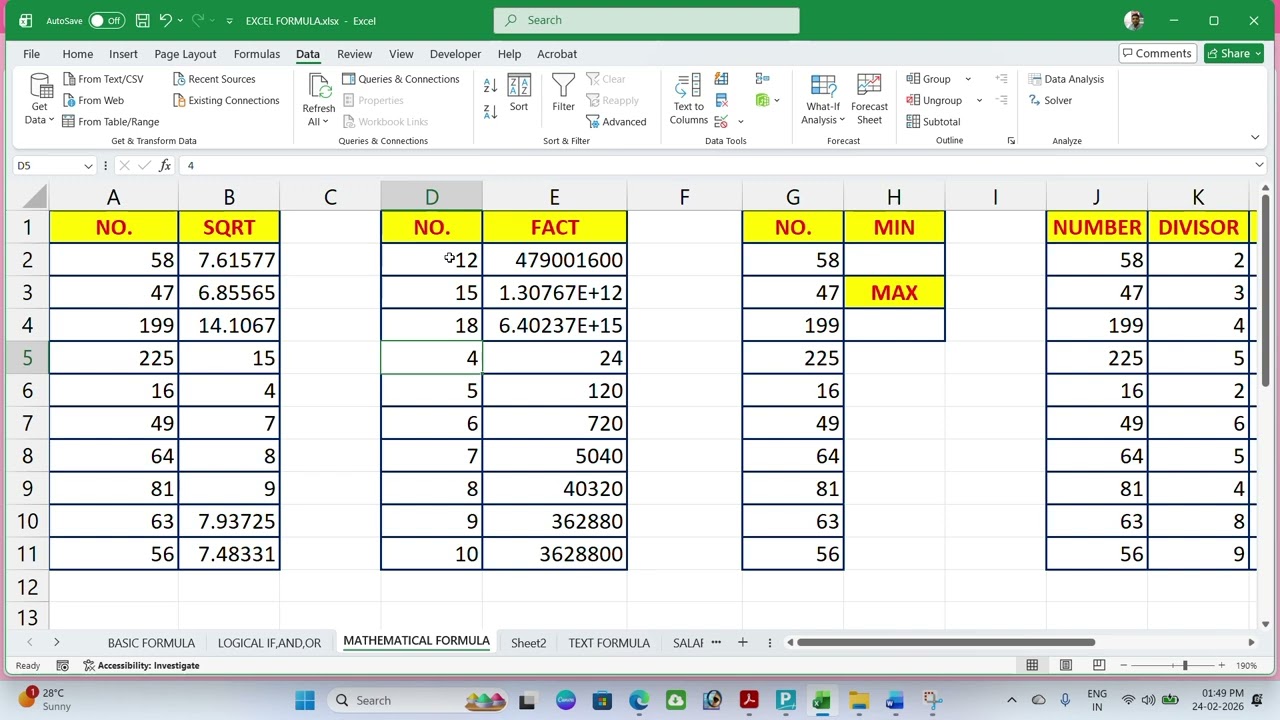The image size is (1280, 720).
Task: Click the Data Validation icon
Action: coord(722,122)
